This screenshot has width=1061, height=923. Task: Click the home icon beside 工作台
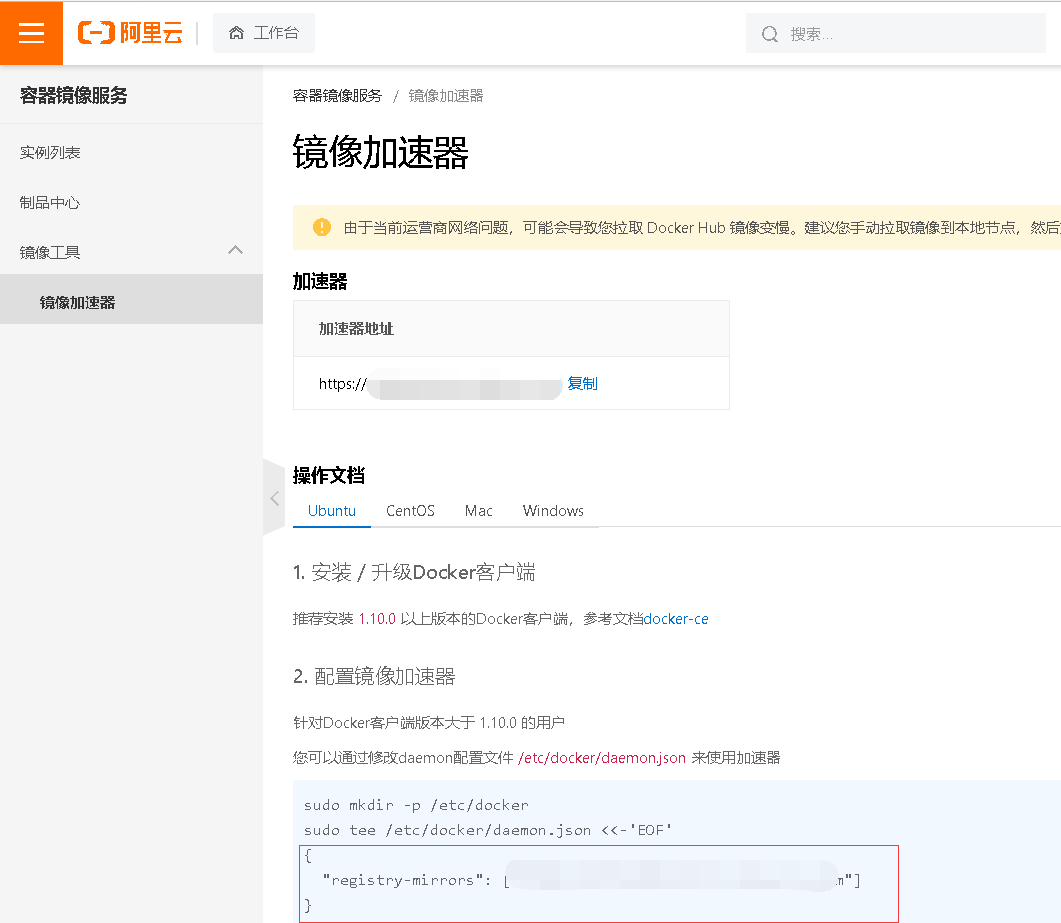(236, 32)
